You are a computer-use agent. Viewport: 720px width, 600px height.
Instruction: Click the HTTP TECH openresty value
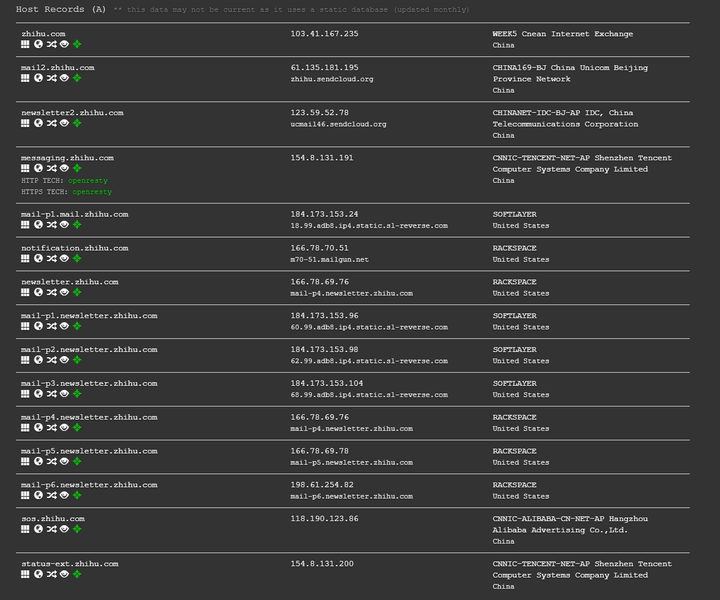[88, 180]
